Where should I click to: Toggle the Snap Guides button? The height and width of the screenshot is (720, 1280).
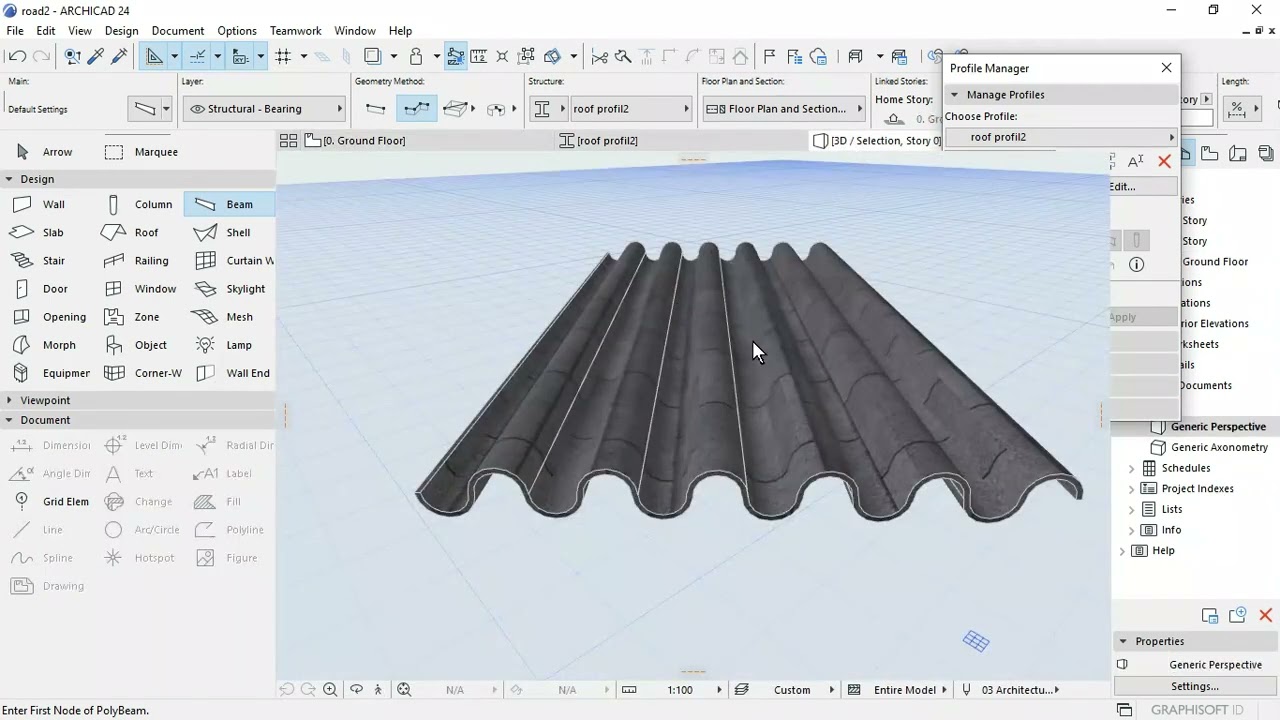[197, 56]
